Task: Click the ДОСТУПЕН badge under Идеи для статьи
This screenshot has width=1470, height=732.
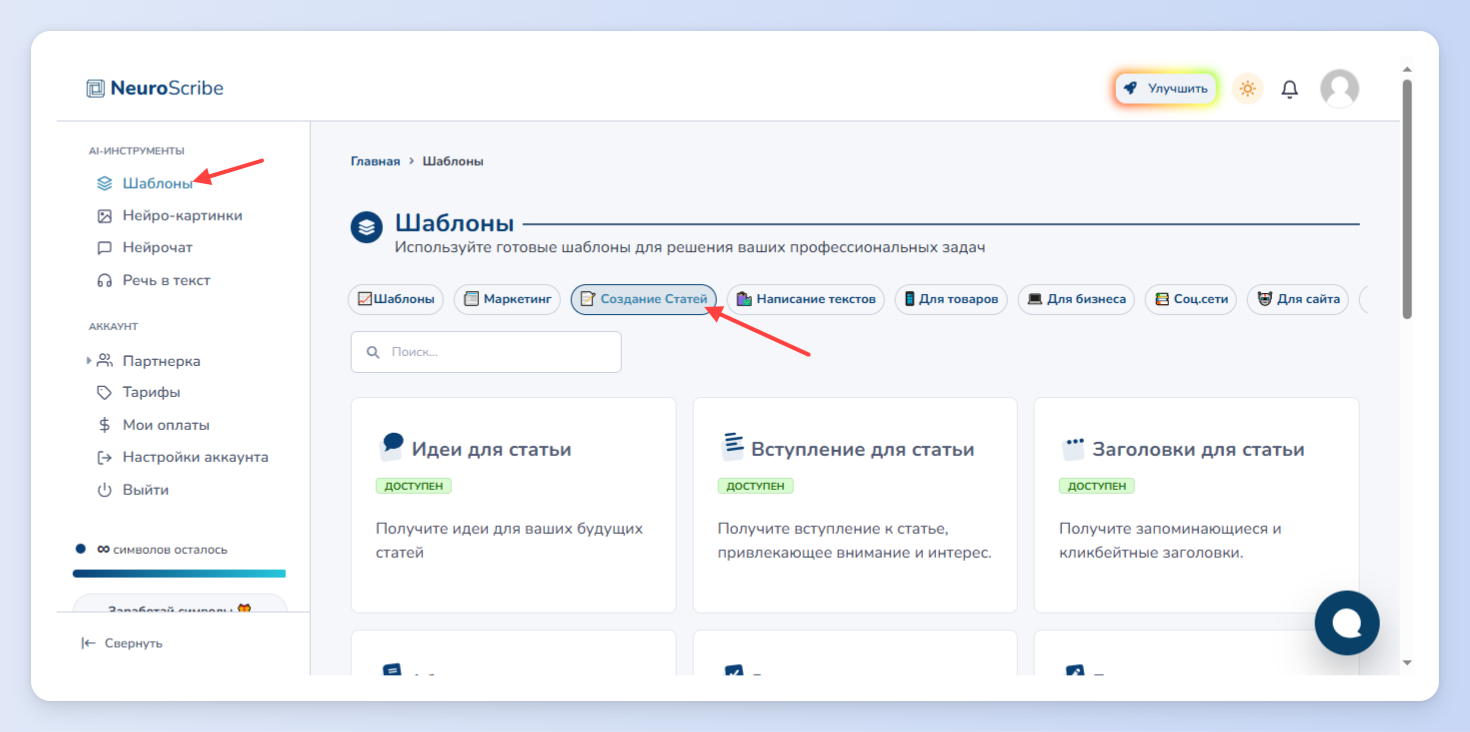Action: pyautogui.click(x=414, y=486)
